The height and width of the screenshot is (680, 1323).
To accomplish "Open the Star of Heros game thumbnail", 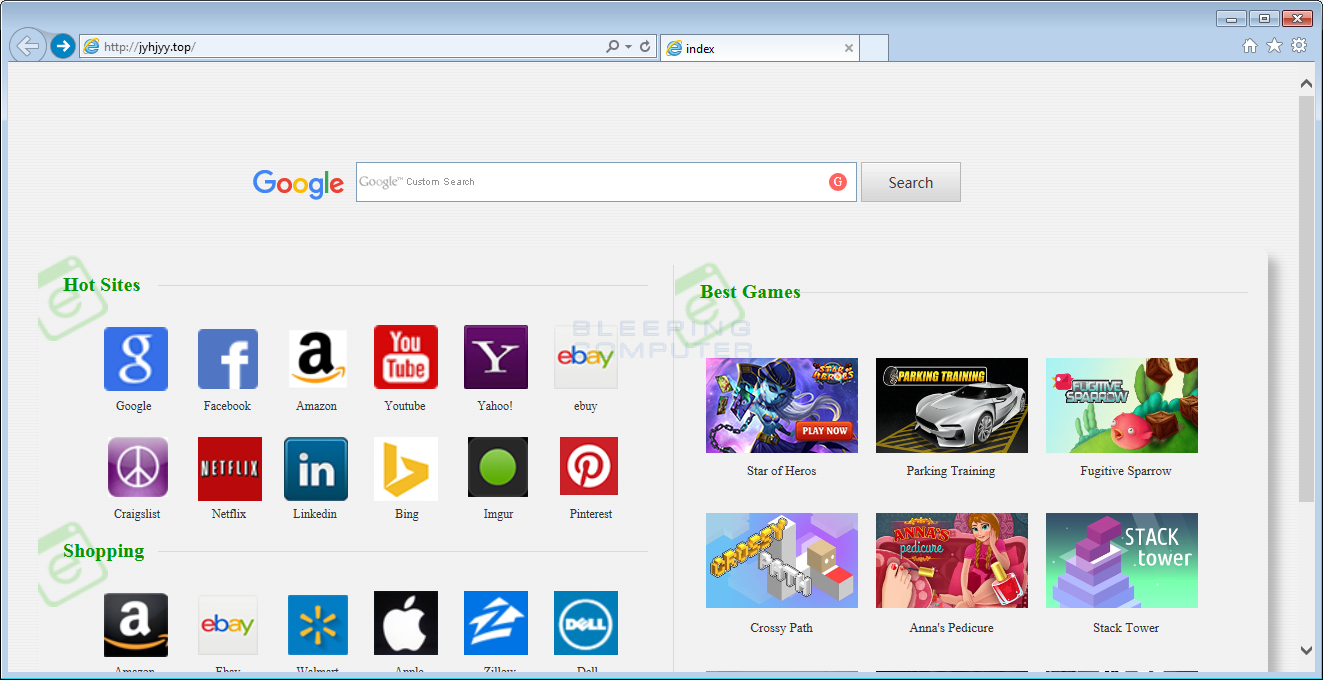I will pos(782,405).
